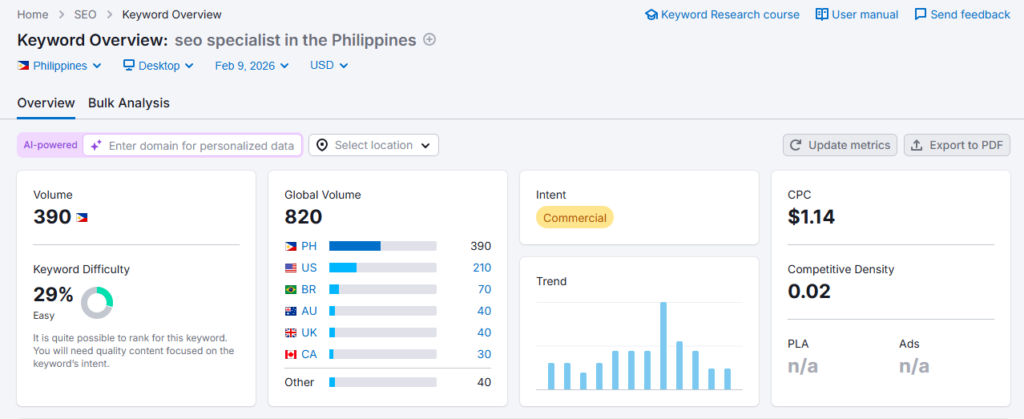Click the AI-powered sparkle icon in domain field
1024x419 pixels.
tap(97, 146)
